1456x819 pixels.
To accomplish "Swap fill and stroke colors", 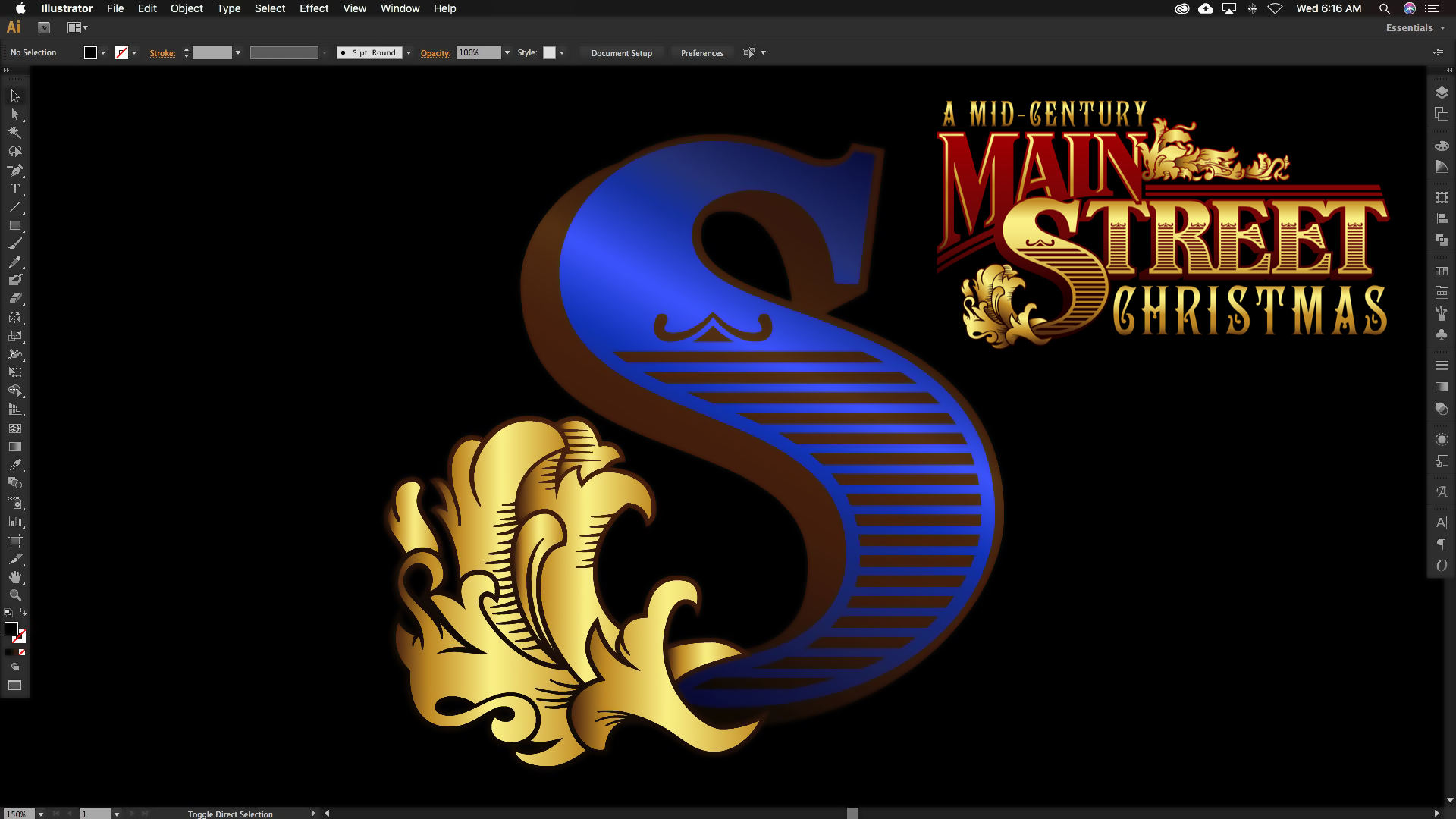I will (23, 613).
